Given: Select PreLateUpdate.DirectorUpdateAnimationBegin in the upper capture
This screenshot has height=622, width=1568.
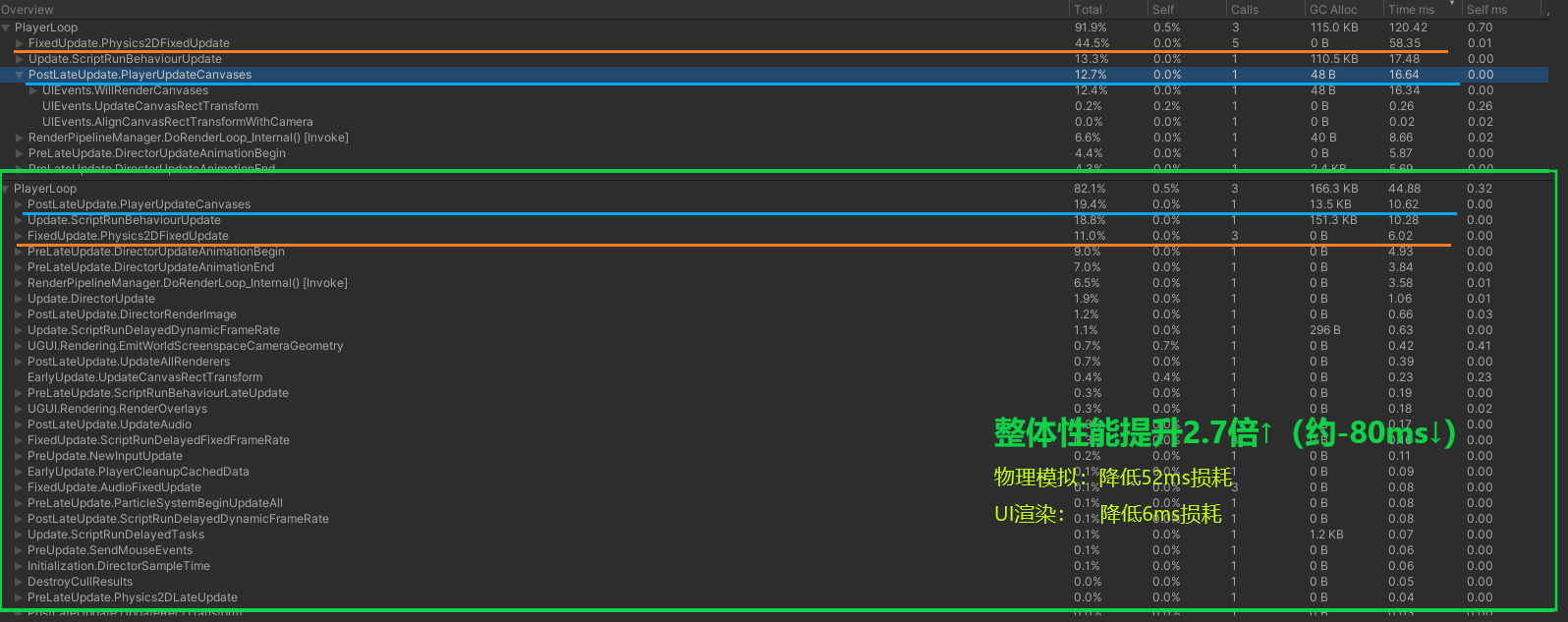Looking at the screenshot, I should [x=774, y=153].
